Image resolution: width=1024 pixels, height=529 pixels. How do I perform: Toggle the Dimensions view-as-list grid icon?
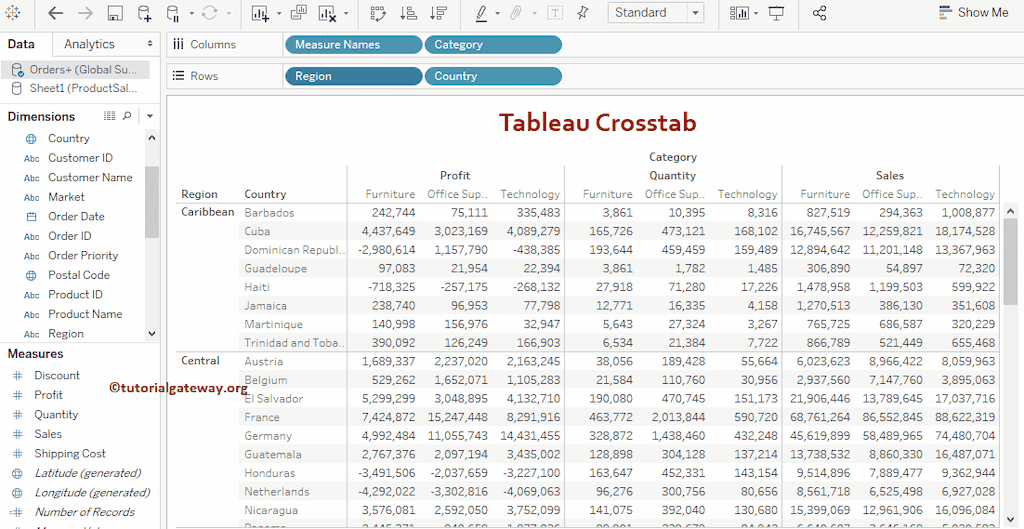110,116
